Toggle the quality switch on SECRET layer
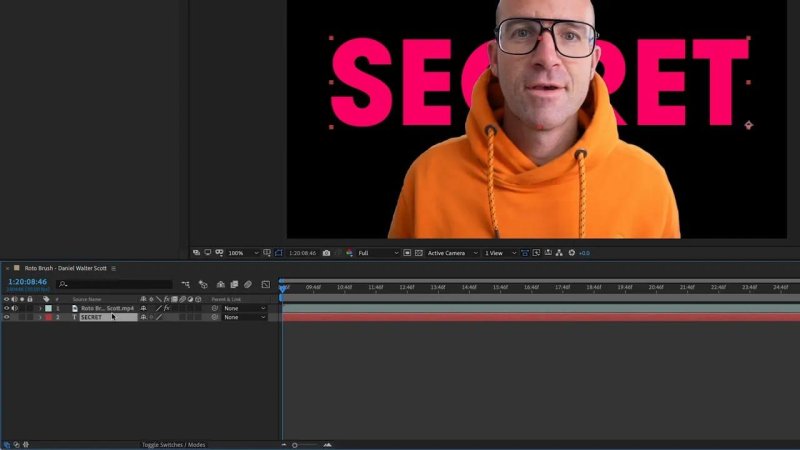Viewport: 800px width, 450px height. click(x=159, y=317)
